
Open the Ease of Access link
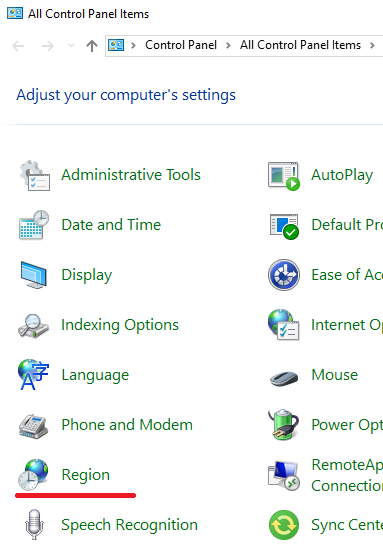tap(347, 275)
